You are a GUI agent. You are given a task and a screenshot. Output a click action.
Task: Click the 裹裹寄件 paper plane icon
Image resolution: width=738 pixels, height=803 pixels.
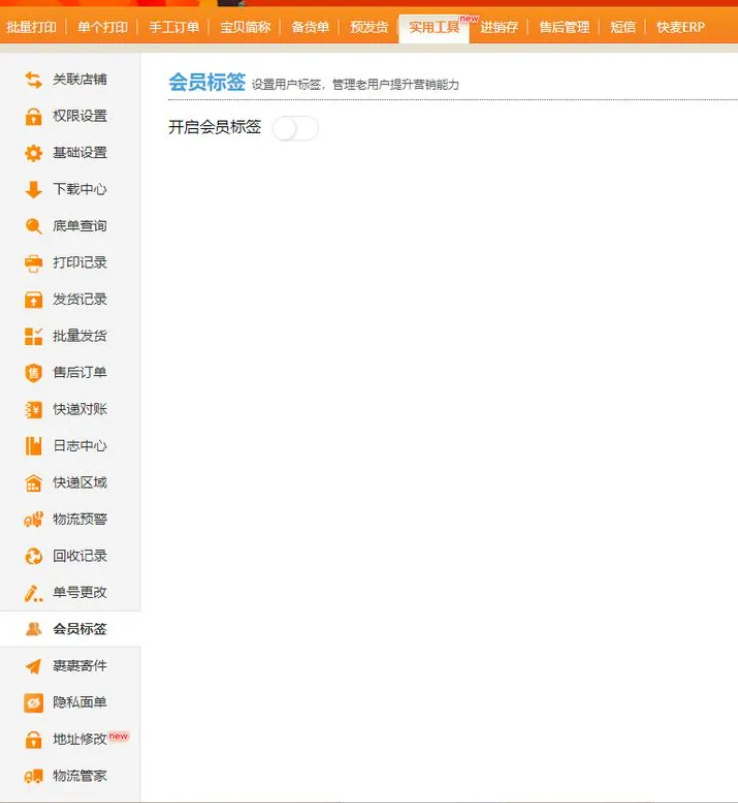pos(33,666)
